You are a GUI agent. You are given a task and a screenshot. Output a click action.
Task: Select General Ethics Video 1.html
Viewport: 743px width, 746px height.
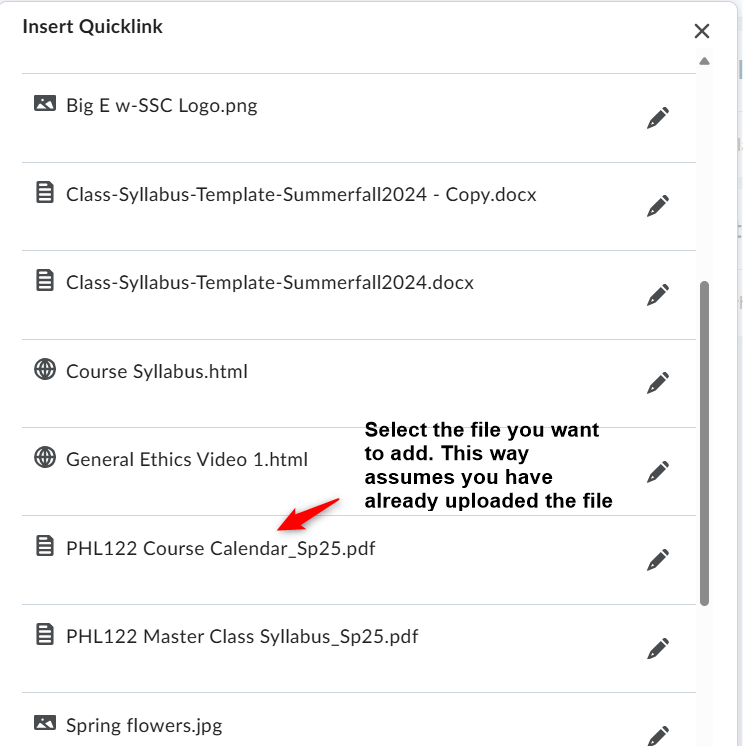click(x=186, y=459)
